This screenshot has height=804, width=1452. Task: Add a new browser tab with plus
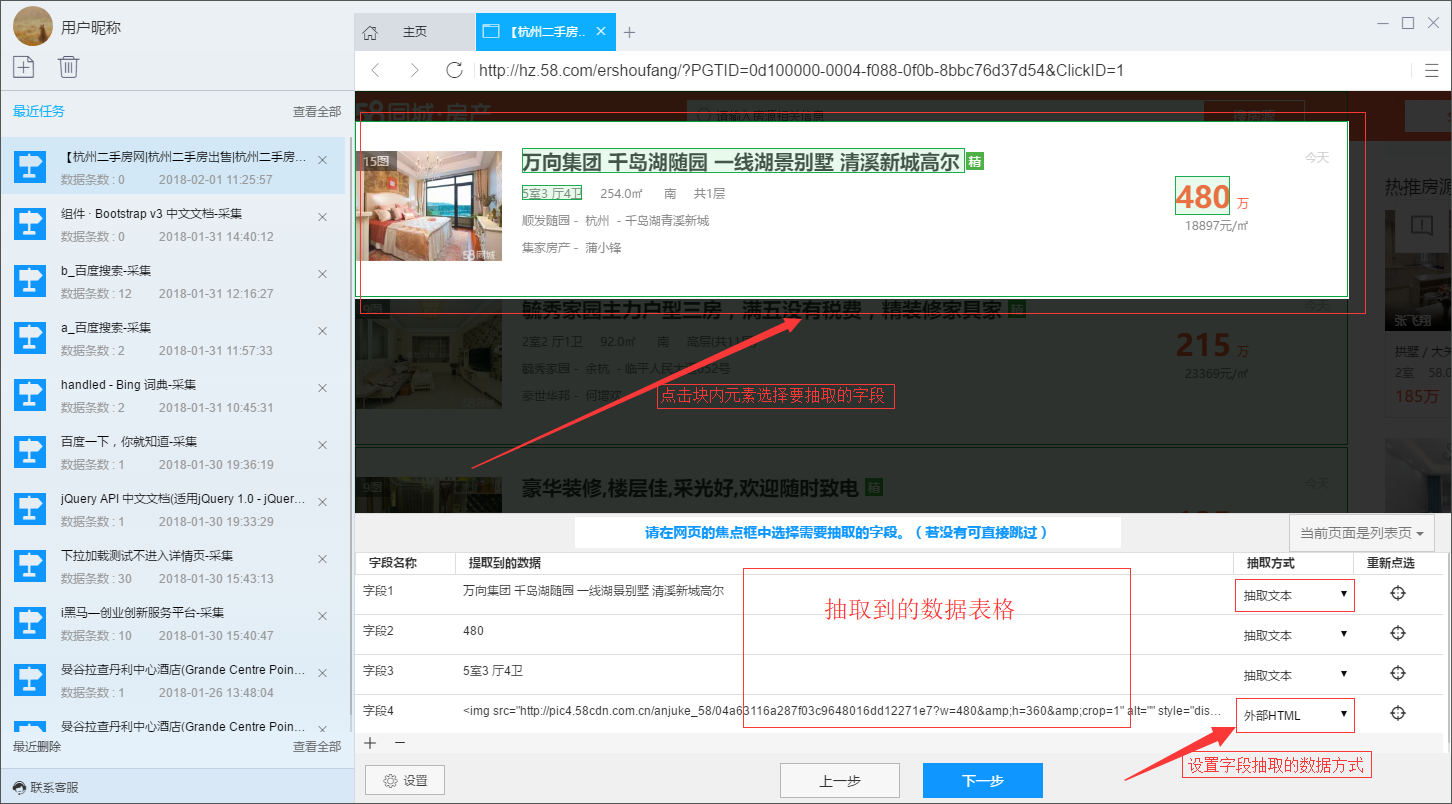(629, 32)
